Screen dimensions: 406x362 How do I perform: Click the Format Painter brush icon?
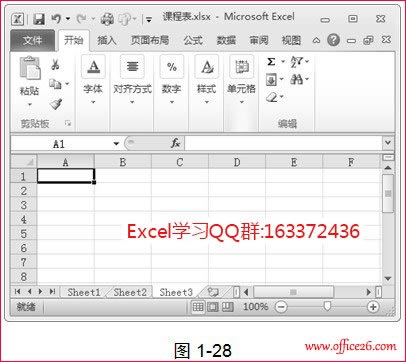(x=56, y=104)
